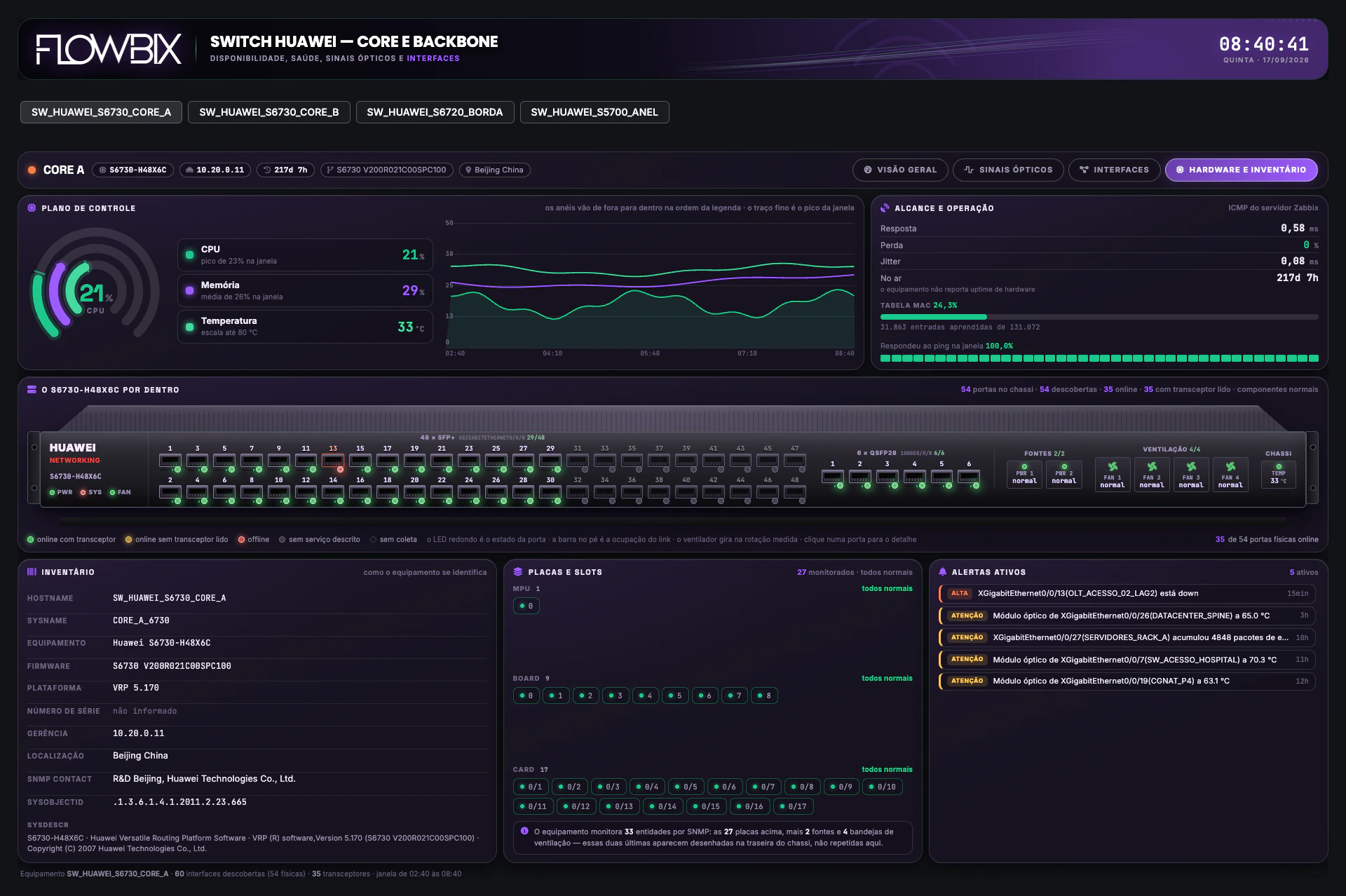Click QSFP28 port 6
Image resolution: width=1346 pixels, height=896 pixels.
(969, 477)
